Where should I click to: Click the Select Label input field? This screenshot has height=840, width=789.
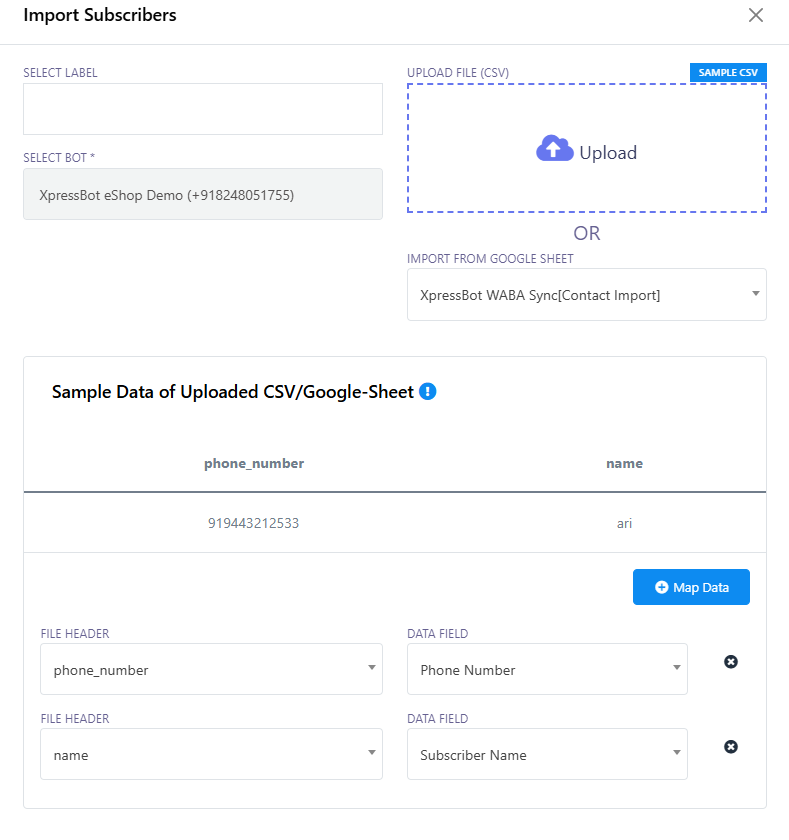click(x=203, y=109)
